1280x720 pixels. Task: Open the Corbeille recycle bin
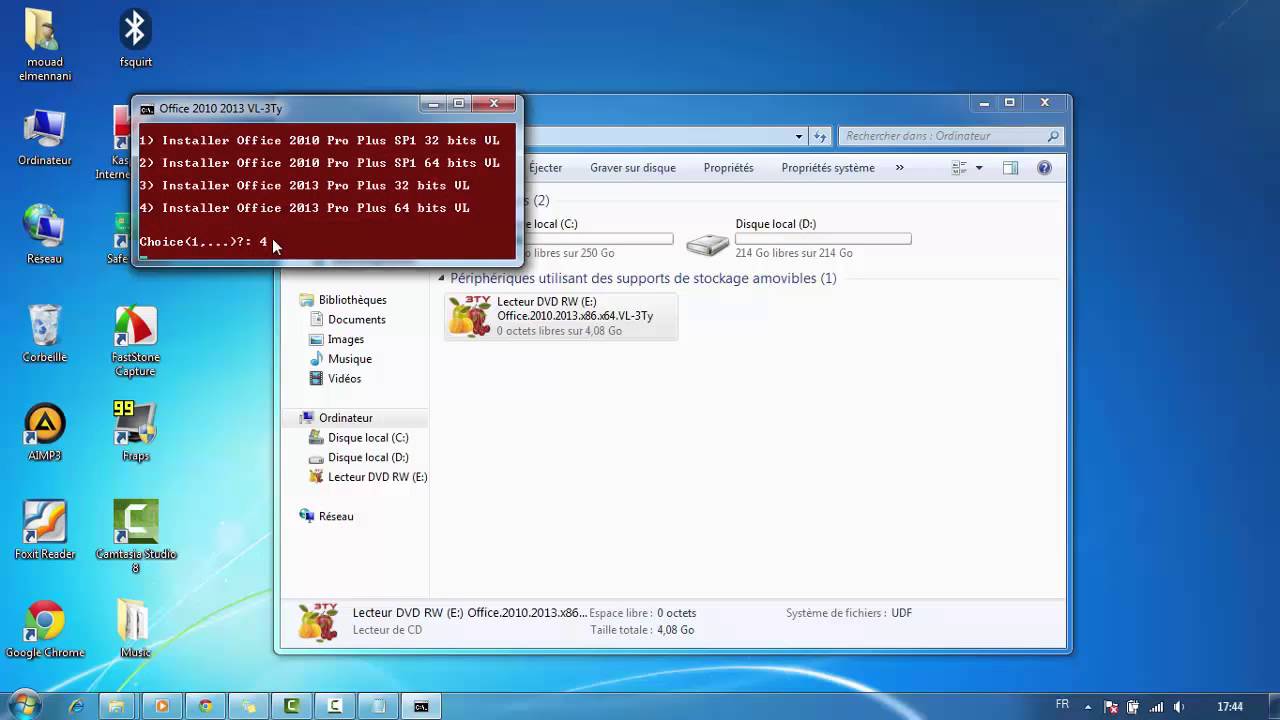[44, 334]
